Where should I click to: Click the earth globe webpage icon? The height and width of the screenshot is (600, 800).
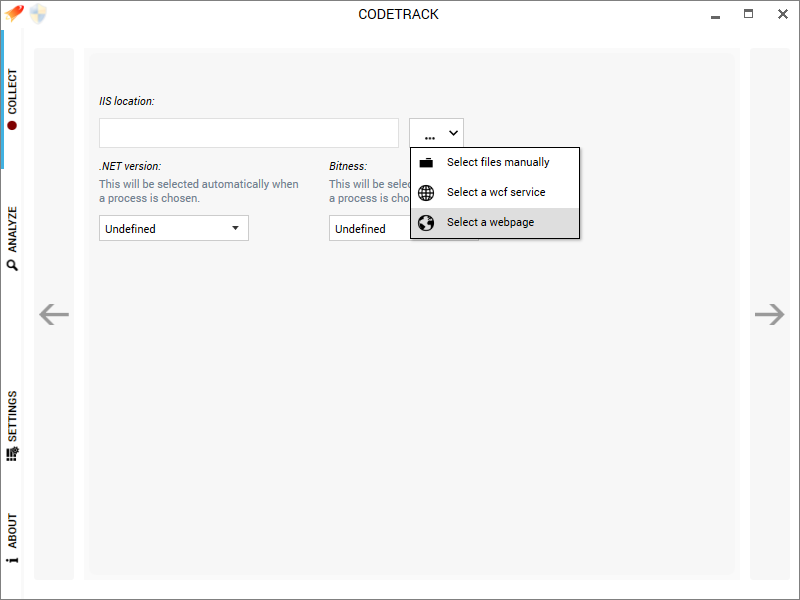pos(426,222)
